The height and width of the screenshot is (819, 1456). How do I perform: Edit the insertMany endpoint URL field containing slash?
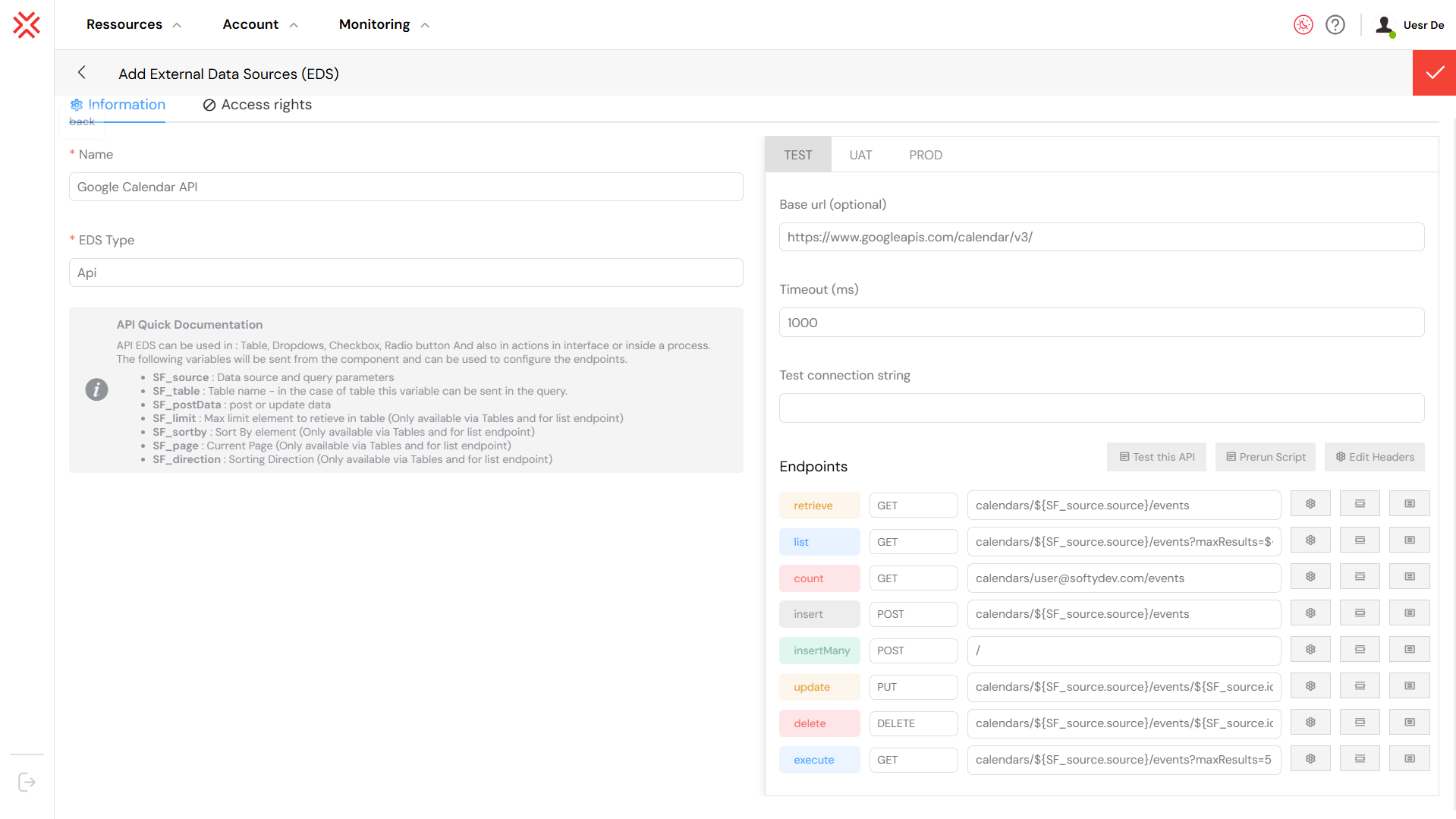point(1124,650)
